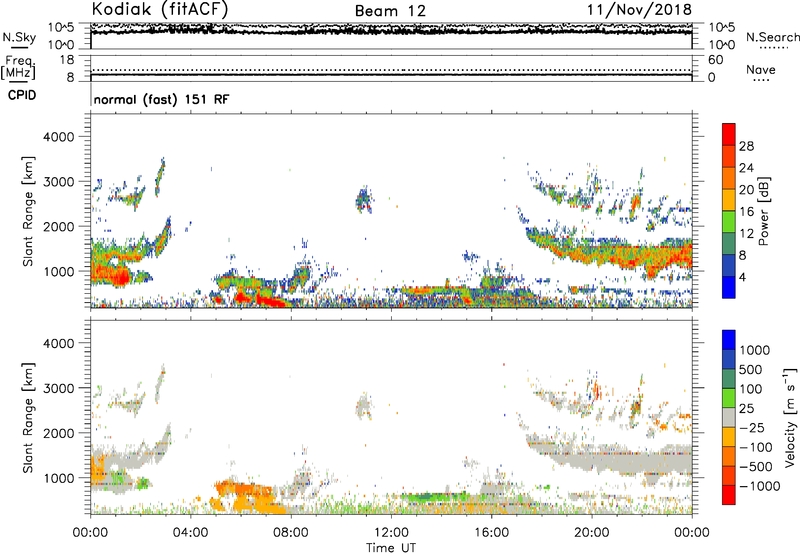Image resolution: width=800 pixels, height=554 pixels.
Task: Click the '04:00' time tick label
Action: tap(190, 533)
